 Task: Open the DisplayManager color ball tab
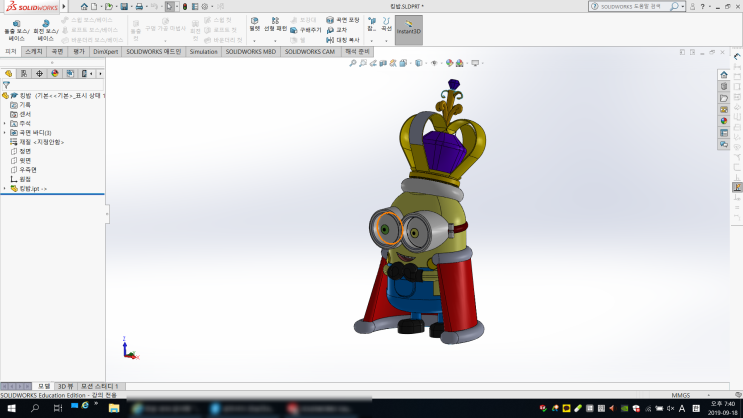54,73
